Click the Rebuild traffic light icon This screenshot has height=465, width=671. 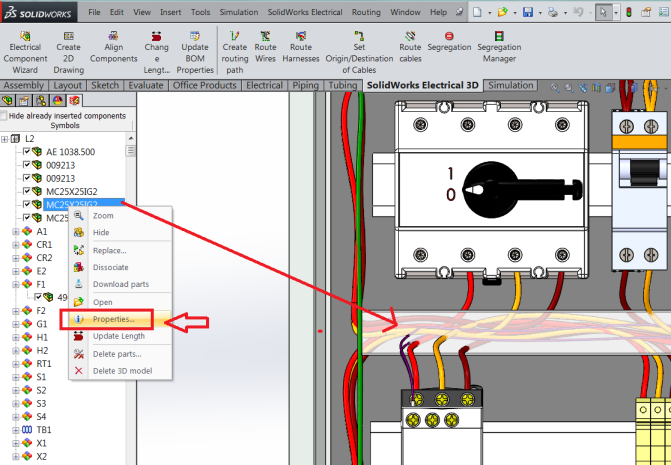point(629,12)
